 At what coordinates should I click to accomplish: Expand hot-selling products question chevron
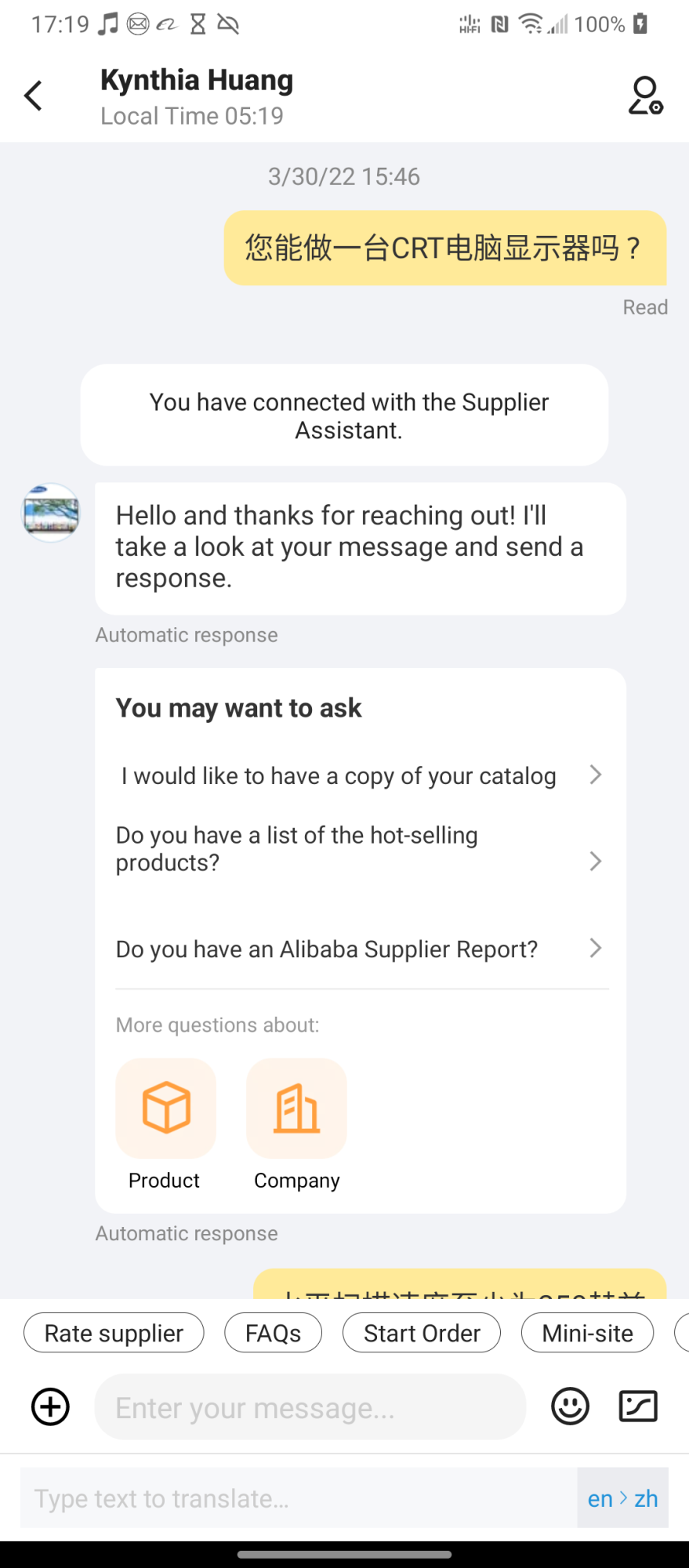[596, 862]
